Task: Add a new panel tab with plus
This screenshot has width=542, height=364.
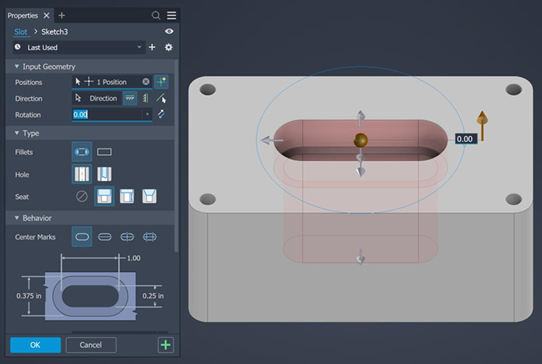Action: [x=62, y=16]
